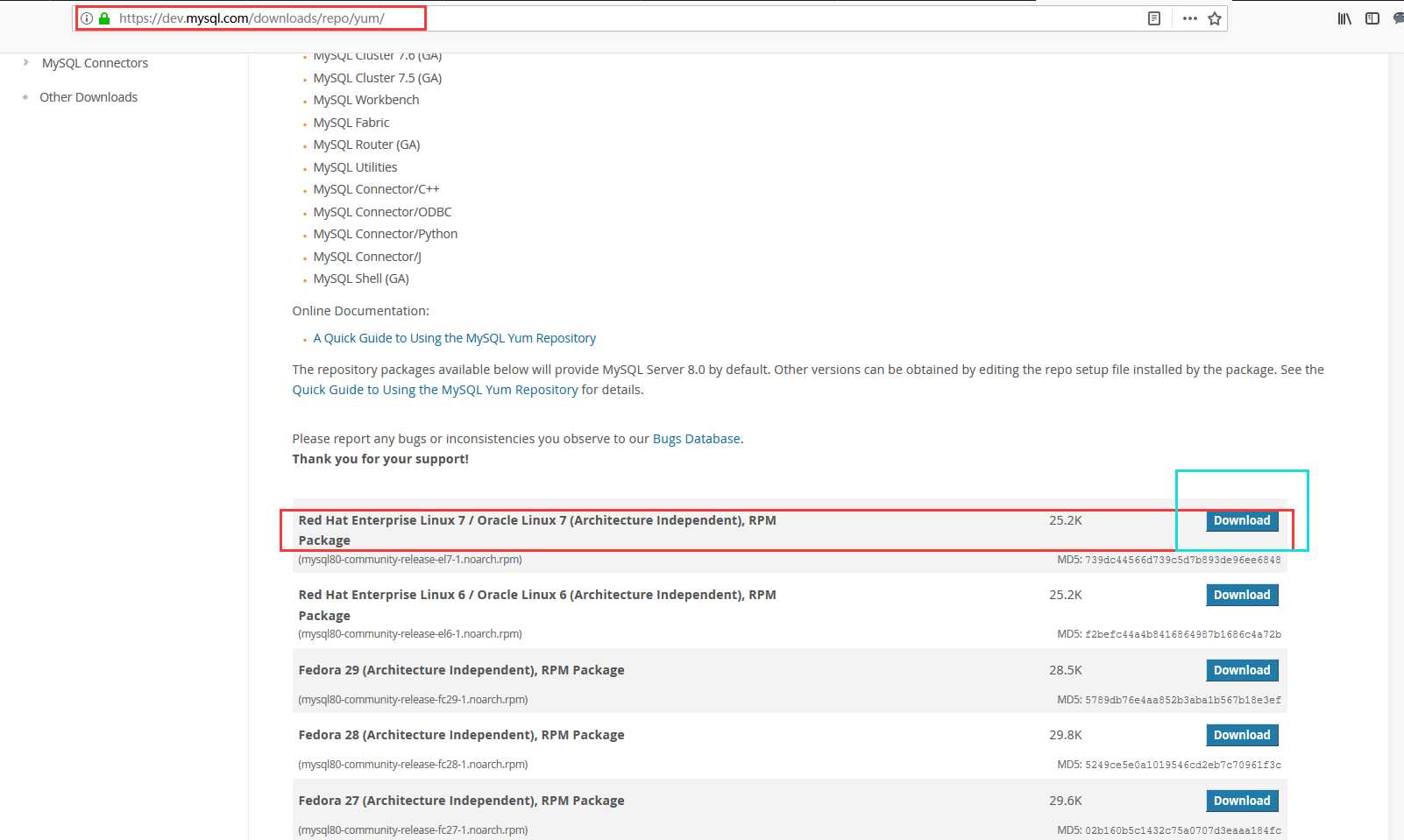Follow the Quick Guide link in the paragraph
The height and width of the screenshot is (840, 1404).
pyautogui.click(x=435, y=390)
